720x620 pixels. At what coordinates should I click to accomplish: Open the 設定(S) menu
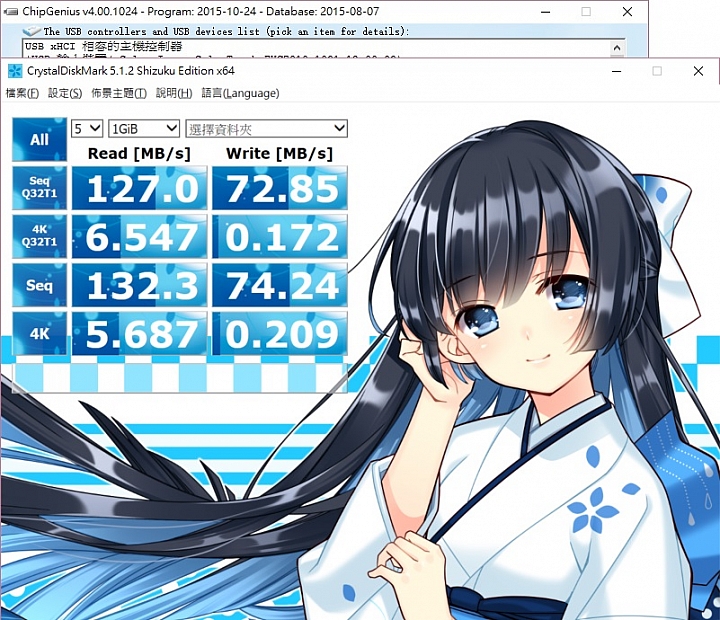tap(65, 93)
